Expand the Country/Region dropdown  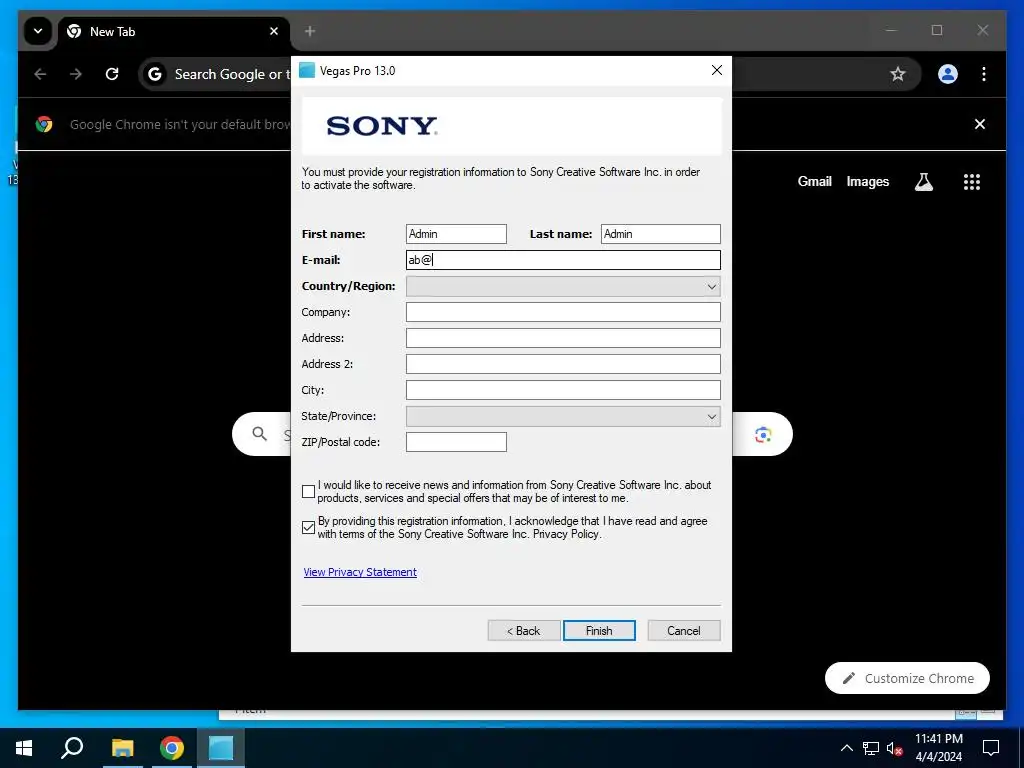pyautogui.click(x=563, y=286)
